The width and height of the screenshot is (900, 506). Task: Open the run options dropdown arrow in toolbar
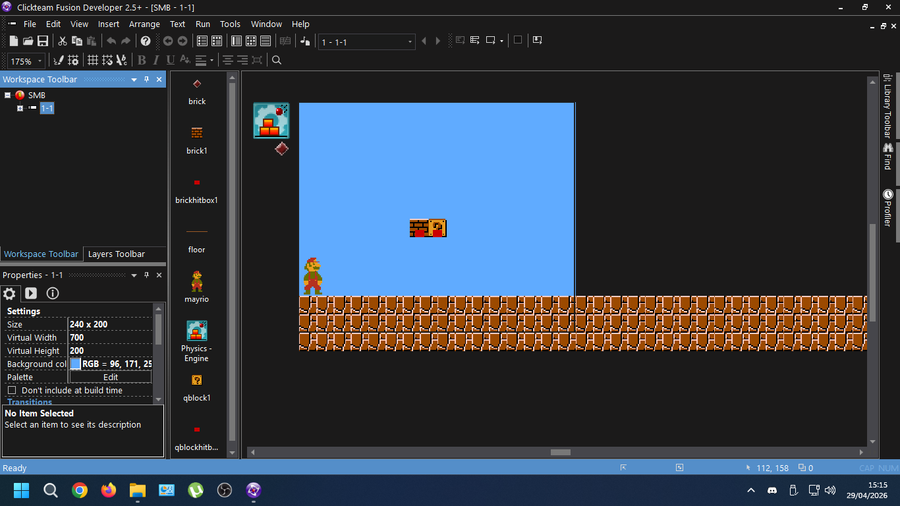point(502,41)
